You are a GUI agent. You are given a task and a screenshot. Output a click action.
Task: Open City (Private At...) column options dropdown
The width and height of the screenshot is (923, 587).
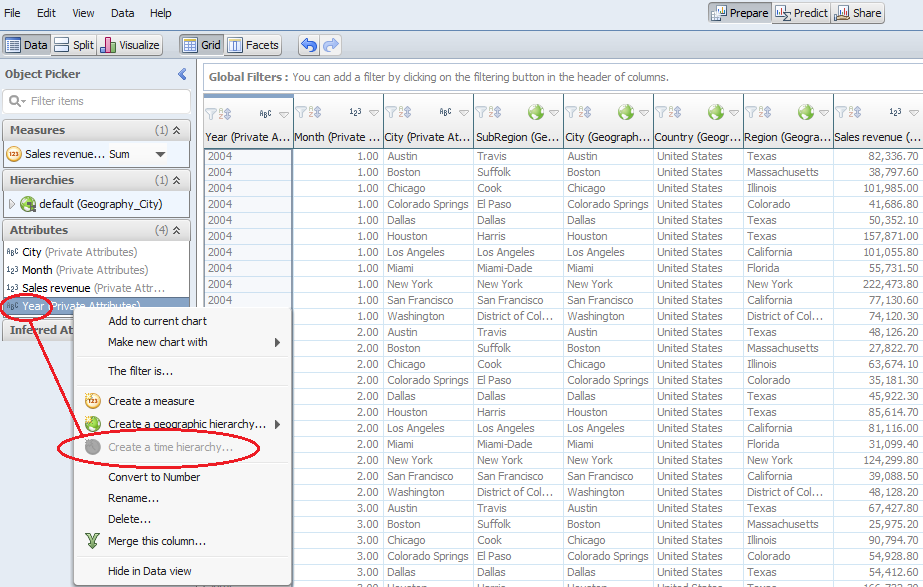pyautogui.click(x=464, y=112)
